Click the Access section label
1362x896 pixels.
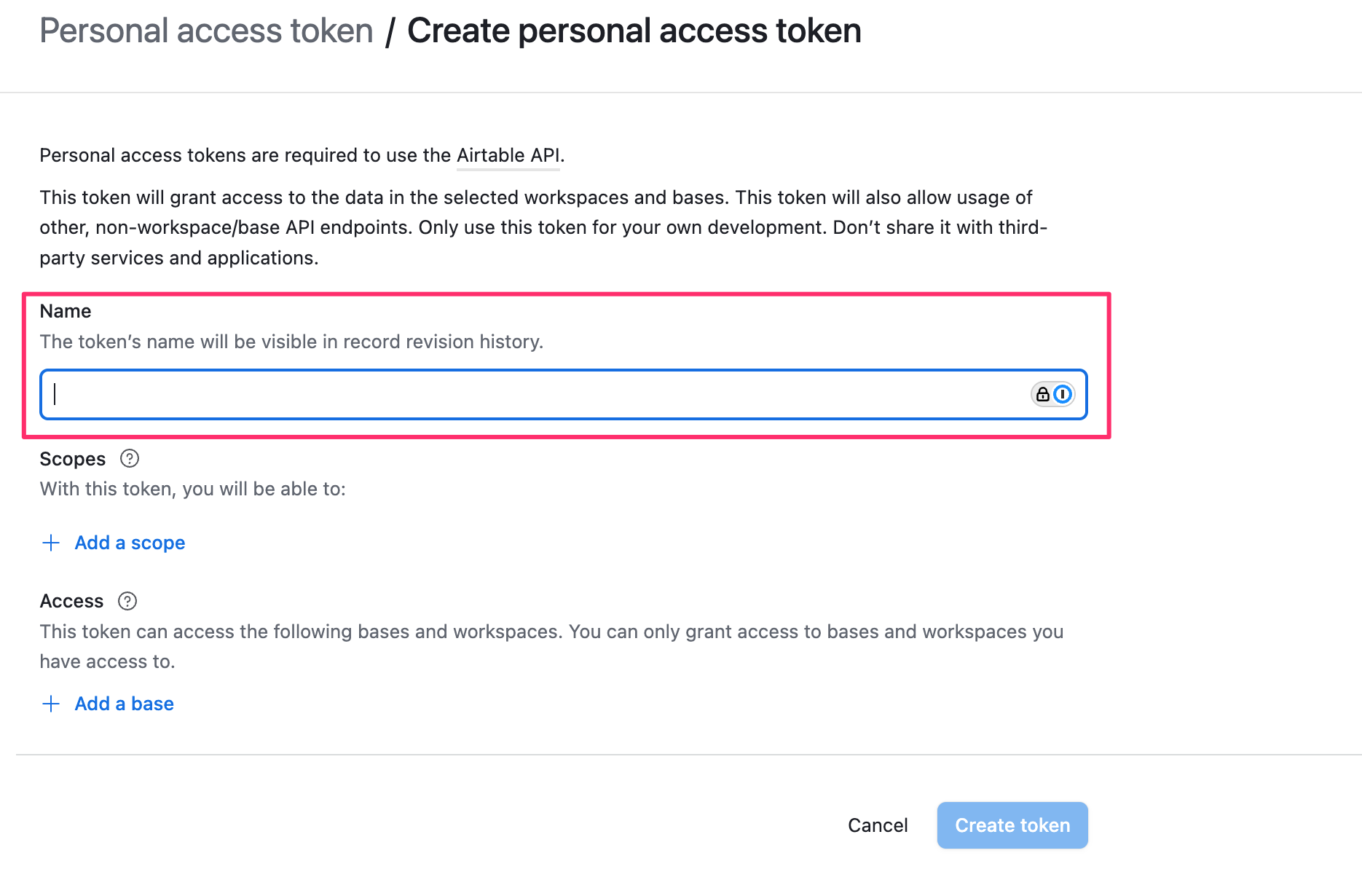click(x=71, y=601)
